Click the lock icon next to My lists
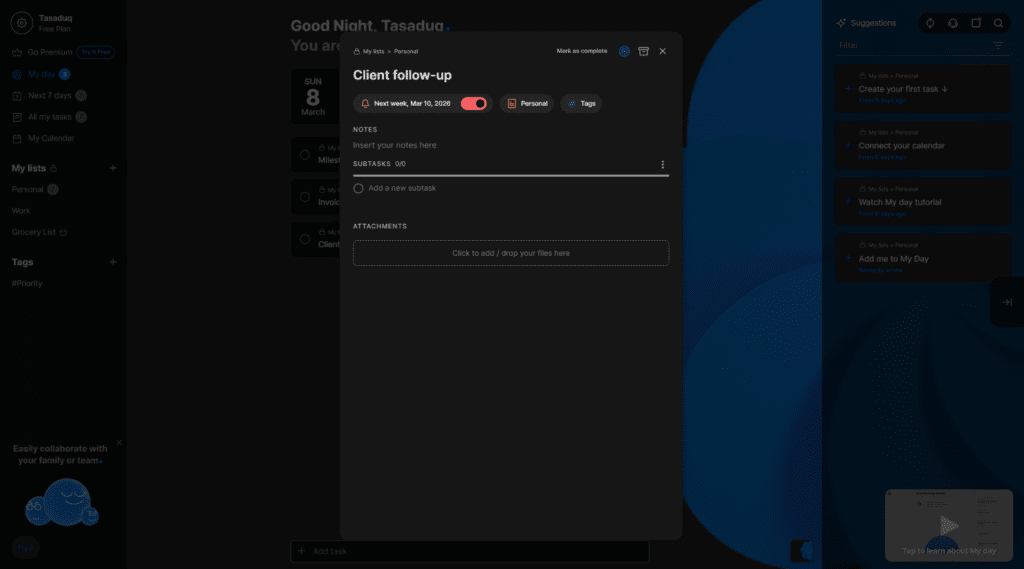 tap(54, 169)
